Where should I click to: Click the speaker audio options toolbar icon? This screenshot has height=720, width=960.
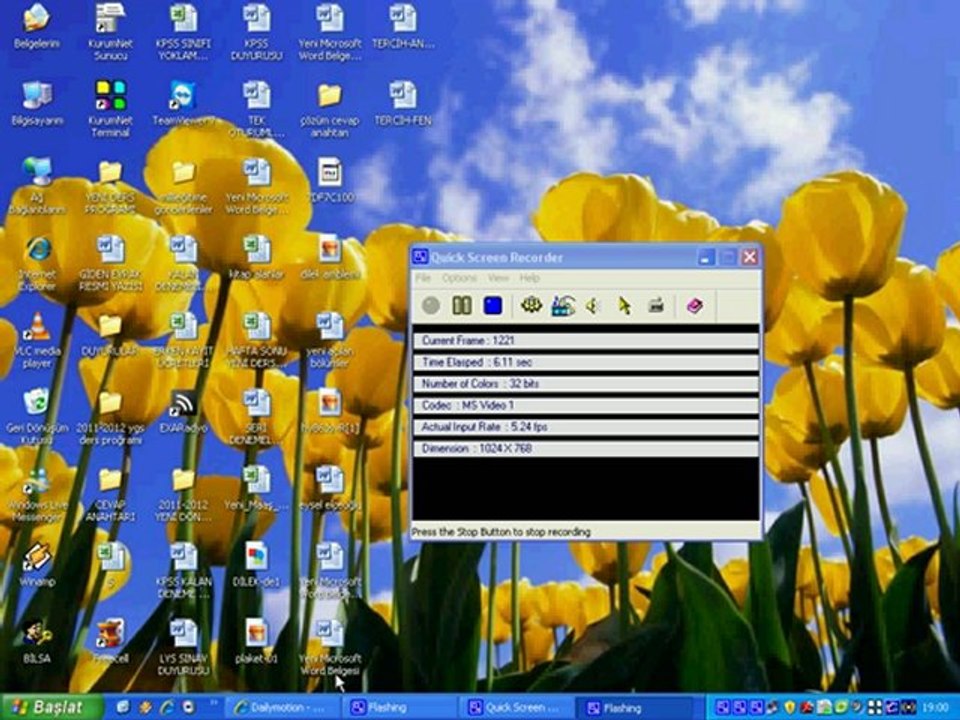[x=592, y=305]
